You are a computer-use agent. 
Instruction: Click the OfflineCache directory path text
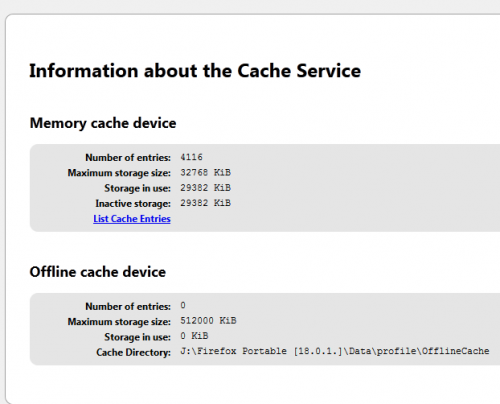(x=335, y=351)
